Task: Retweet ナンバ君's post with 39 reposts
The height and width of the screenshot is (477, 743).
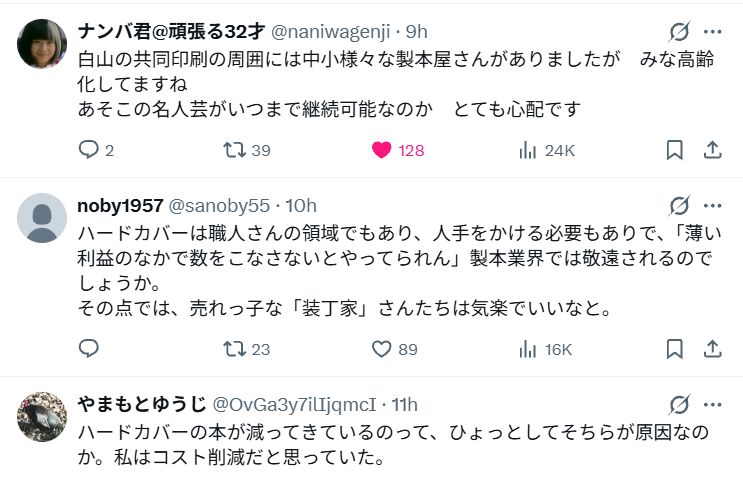Action: coord(235,150)
